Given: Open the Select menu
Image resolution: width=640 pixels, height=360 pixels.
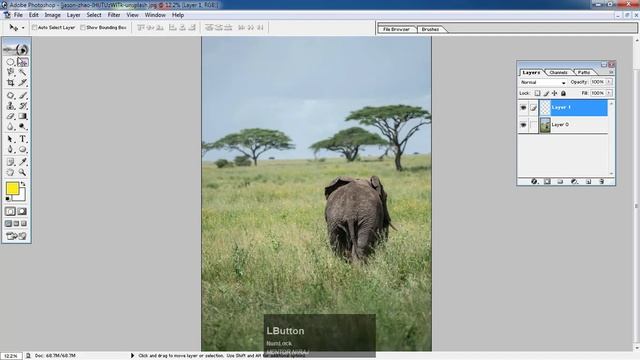Looking at the screenshot, I should pos(93,15).
